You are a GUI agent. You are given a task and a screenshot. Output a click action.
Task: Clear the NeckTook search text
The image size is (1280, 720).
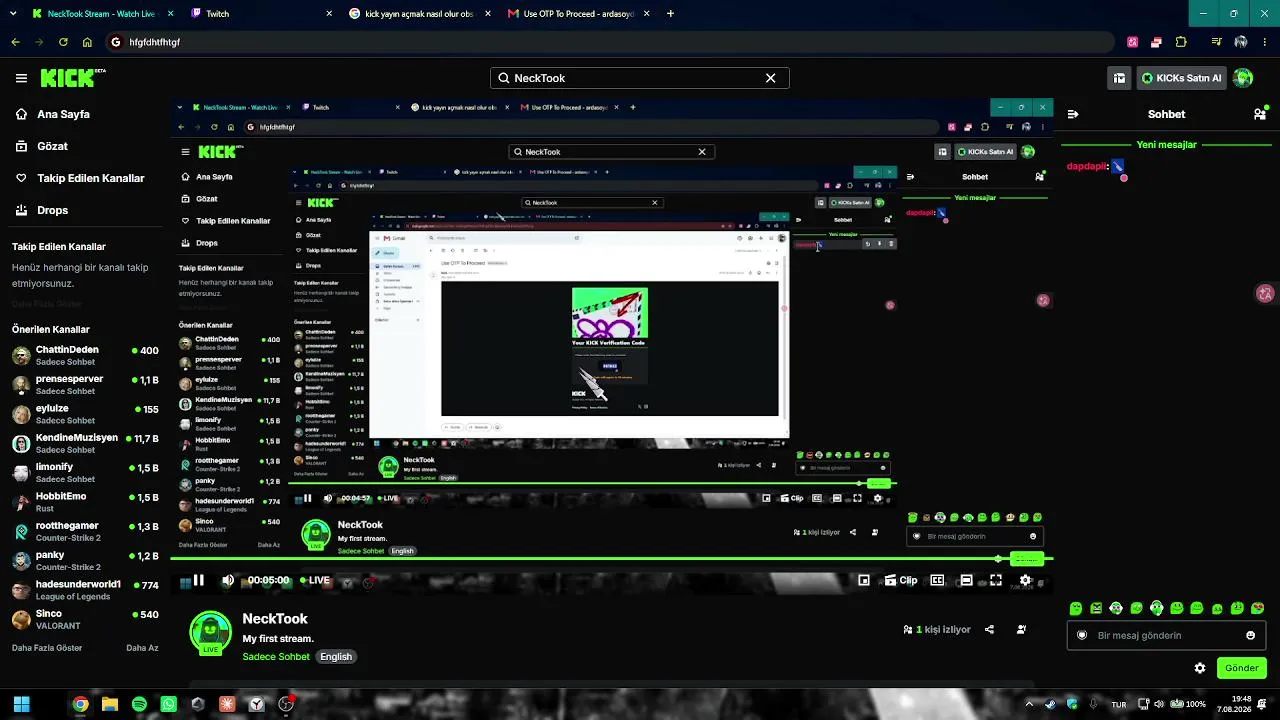click(x=771, y=78)
